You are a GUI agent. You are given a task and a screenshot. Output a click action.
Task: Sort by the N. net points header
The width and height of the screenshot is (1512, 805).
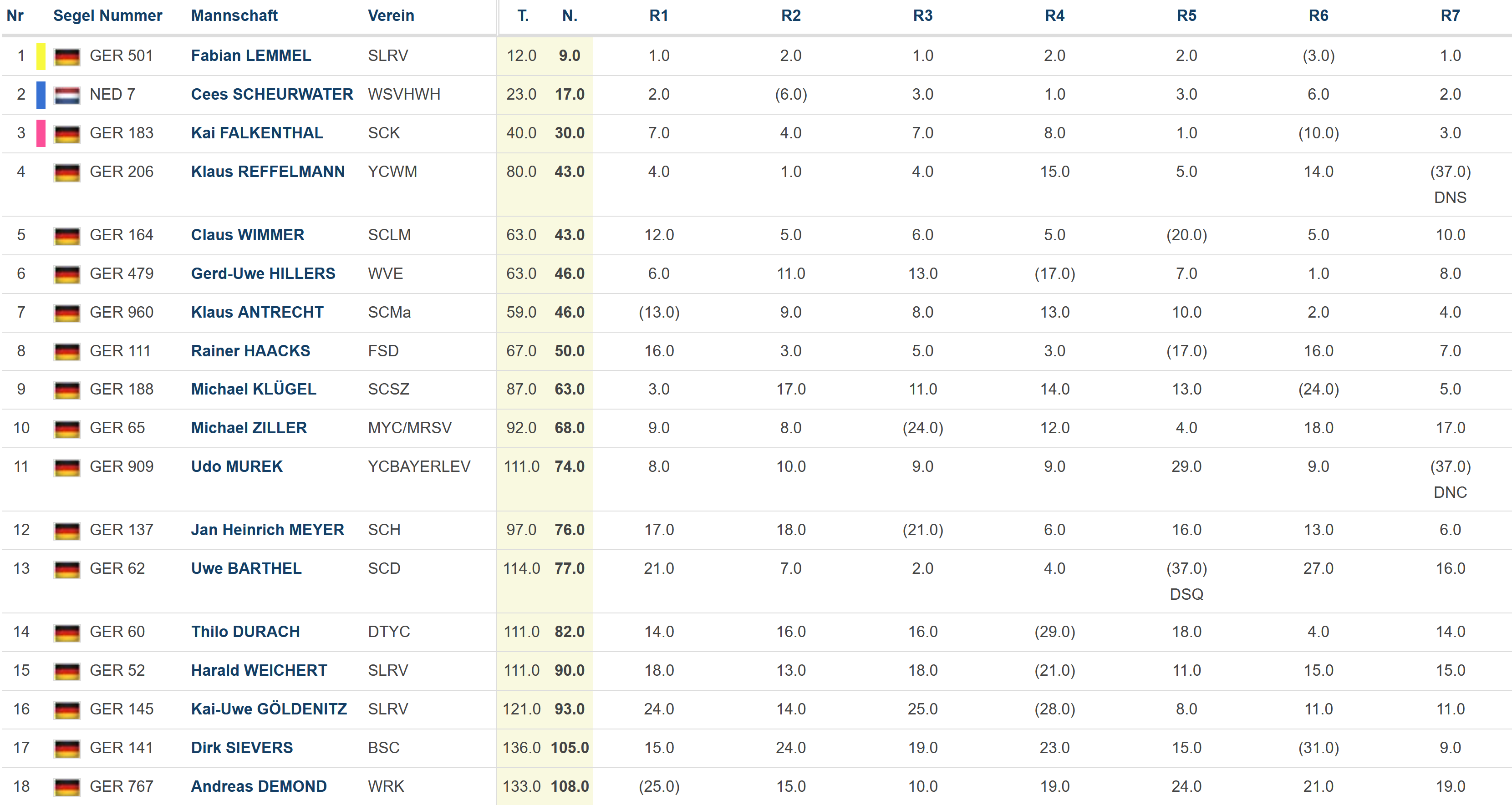coord(570,16)
